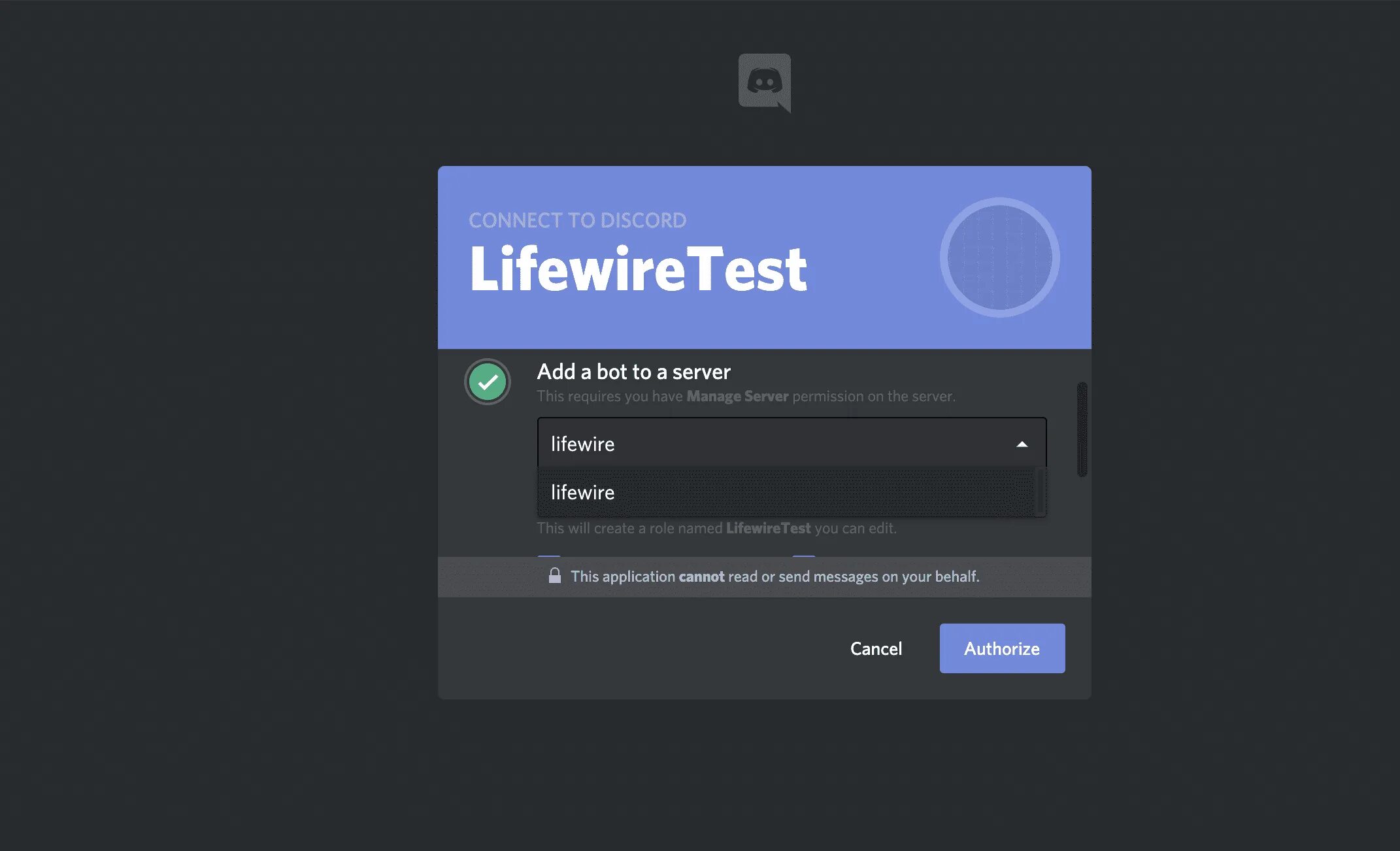1400x851 pixels.
Task: Click the Authorize button
Action: tap(1001, 648)
